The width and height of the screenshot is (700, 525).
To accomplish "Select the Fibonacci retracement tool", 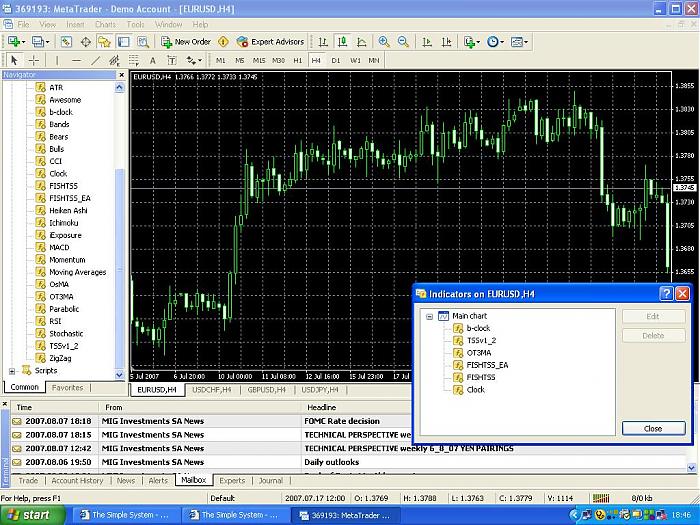I will pos(133,60).
